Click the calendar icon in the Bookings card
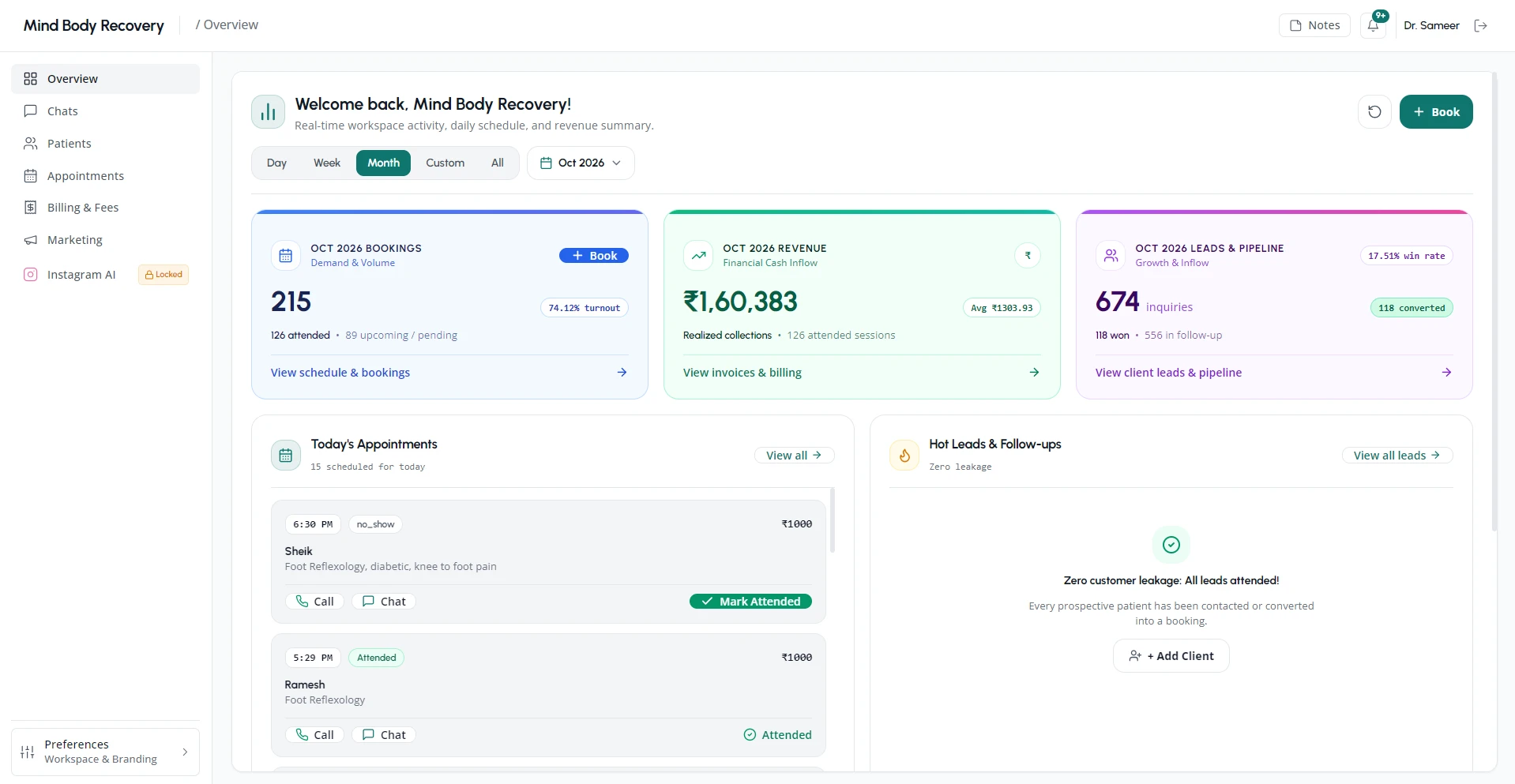The width and height of the screenshot is (1515, 784). [x=286, y=256]
